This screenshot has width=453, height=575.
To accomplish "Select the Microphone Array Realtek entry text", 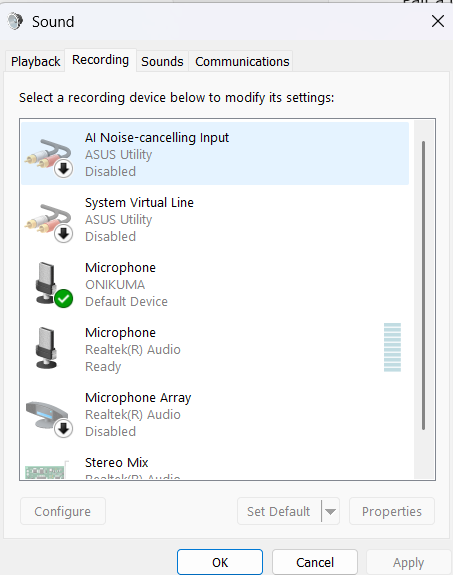I will 138,414.
